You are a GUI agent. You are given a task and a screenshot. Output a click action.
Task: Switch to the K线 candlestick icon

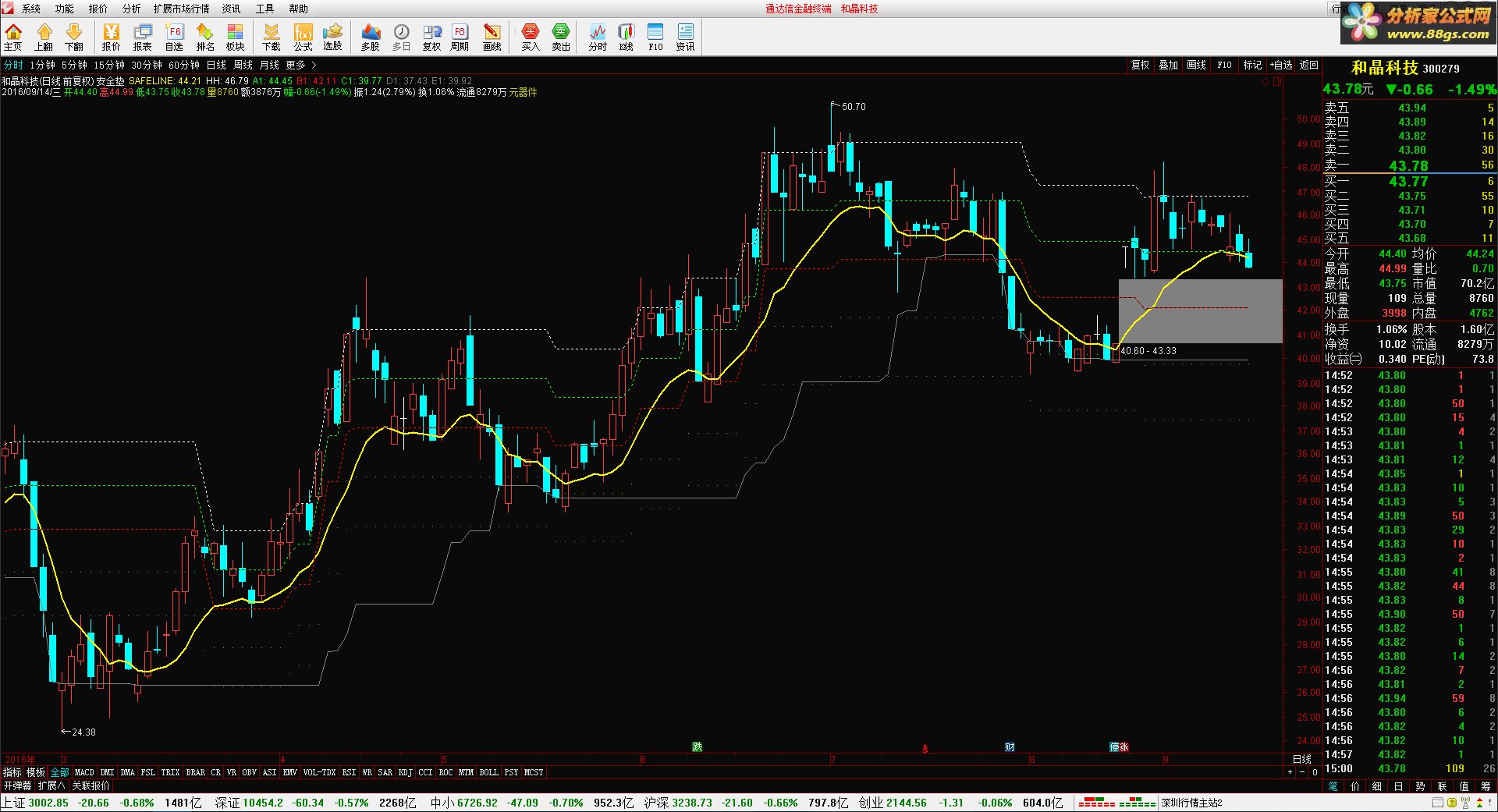[x=627, y=37]
